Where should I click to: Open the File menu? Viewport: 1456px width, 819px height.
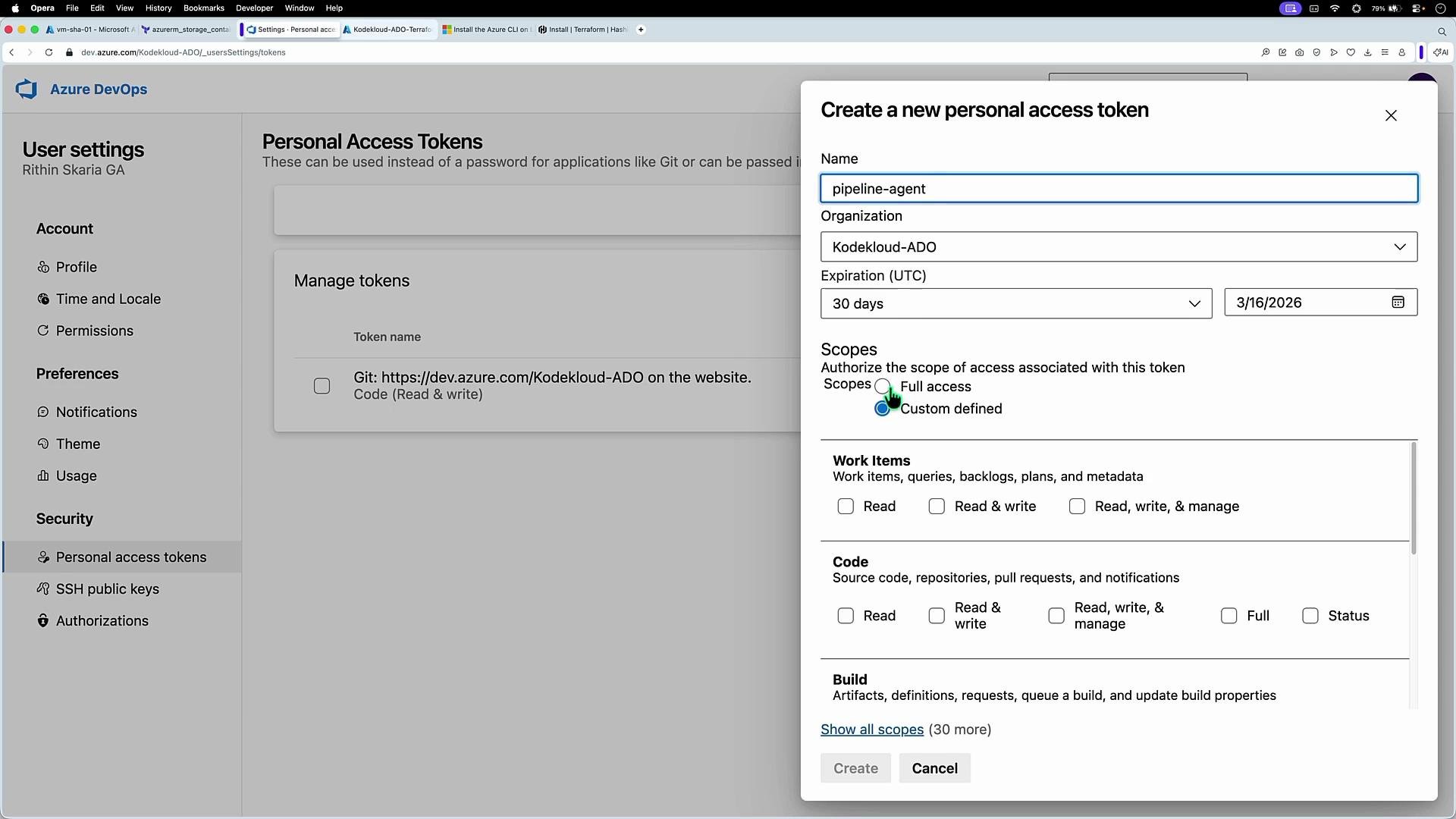coord(72,8)
